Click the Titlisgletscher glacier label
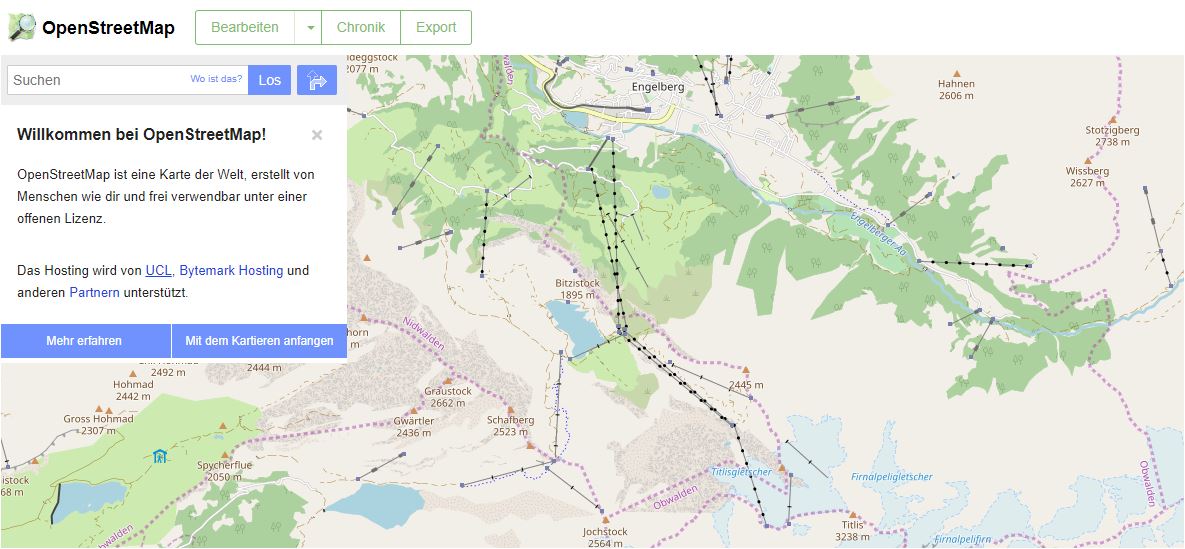This screenshot has height=549, width=1185. [741, 471]
